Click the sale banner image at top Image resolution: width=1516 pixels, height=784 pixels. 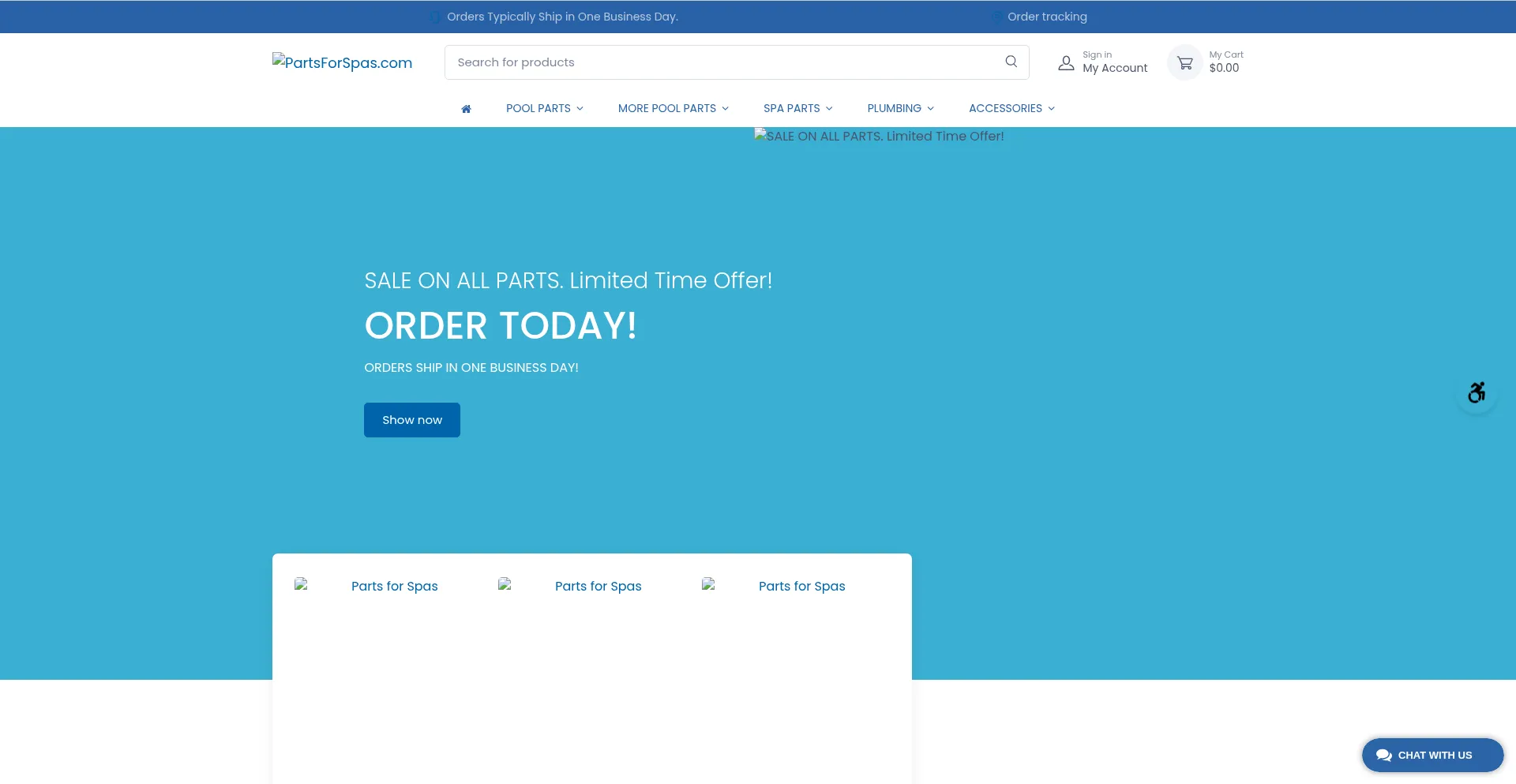[879, 136]
